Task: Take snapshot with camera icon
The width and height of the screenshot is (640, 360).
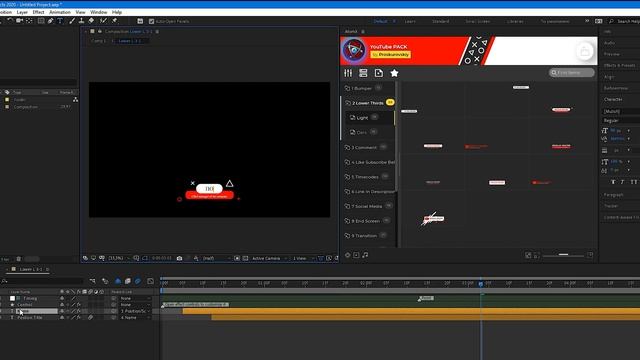Action: click(179, 258)
